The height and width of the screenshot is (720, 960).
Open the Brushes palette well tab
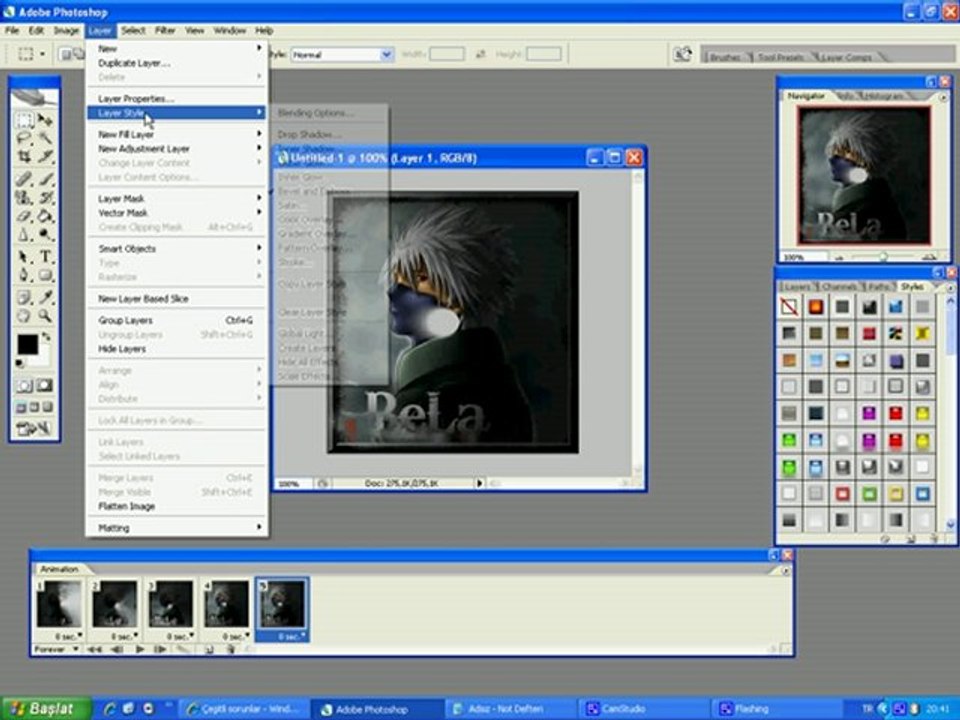click(x=725, y=57)
